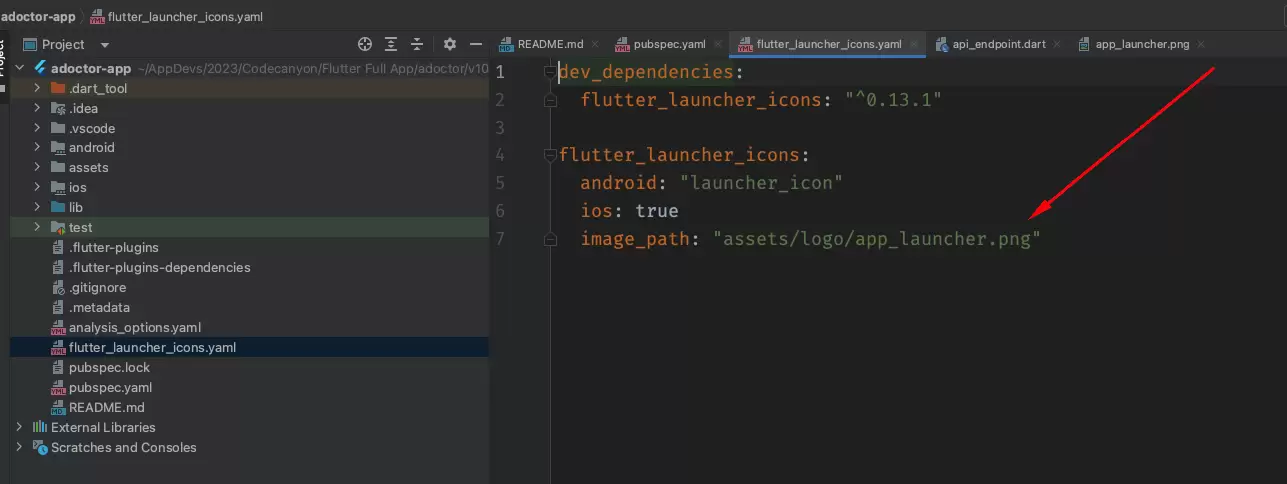Click the Dart file icon on api_endpoint.dart tab
The height and width of the screenshot is (484, 1287).
point(943,44)
